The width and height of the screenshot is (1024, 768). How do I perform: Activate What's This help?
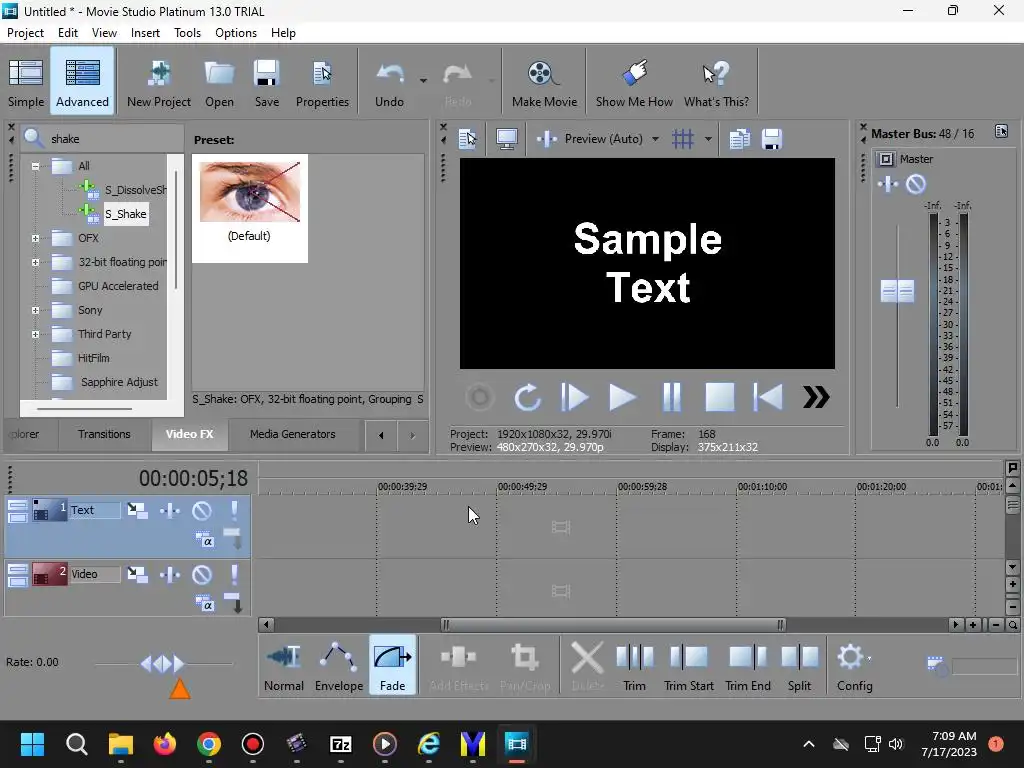pyautogui.click(x=716, y=82)
